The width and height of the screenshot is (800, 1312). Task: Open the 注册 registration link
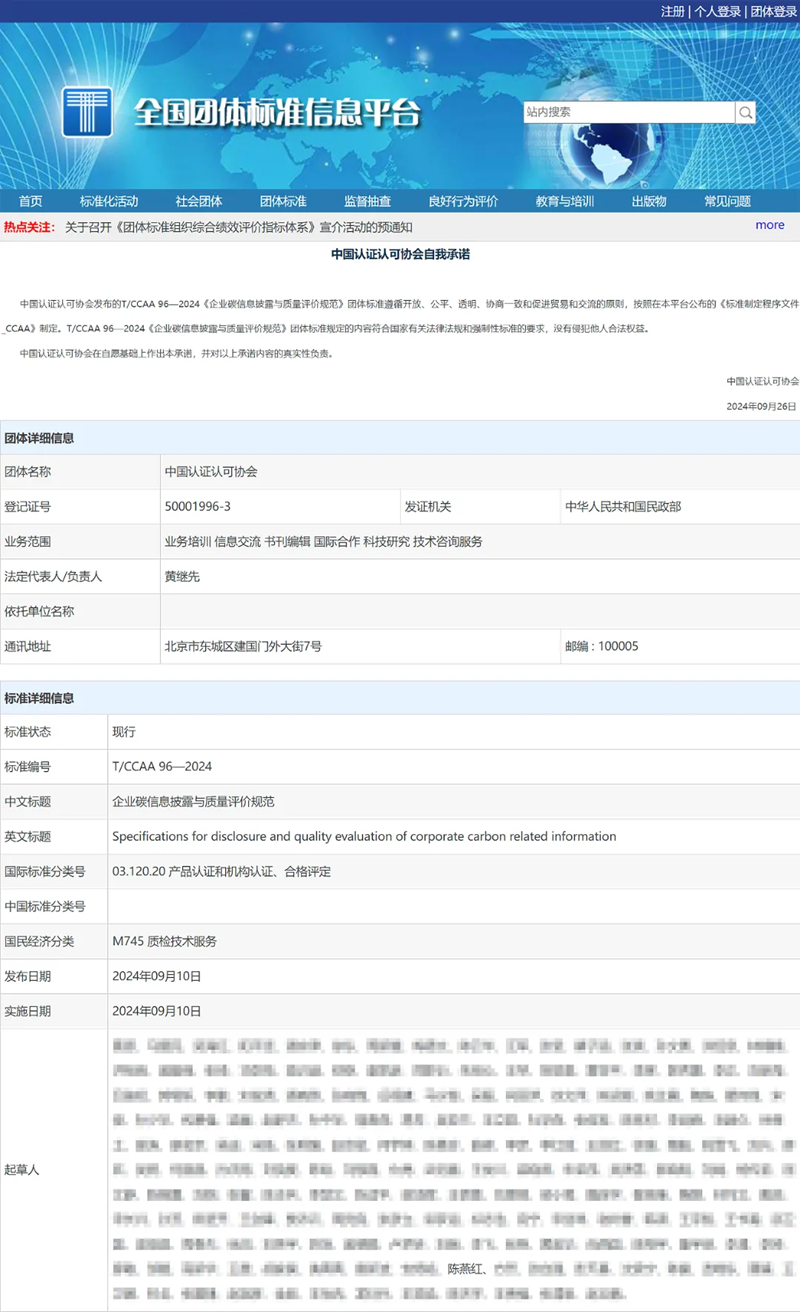[673, 11]
